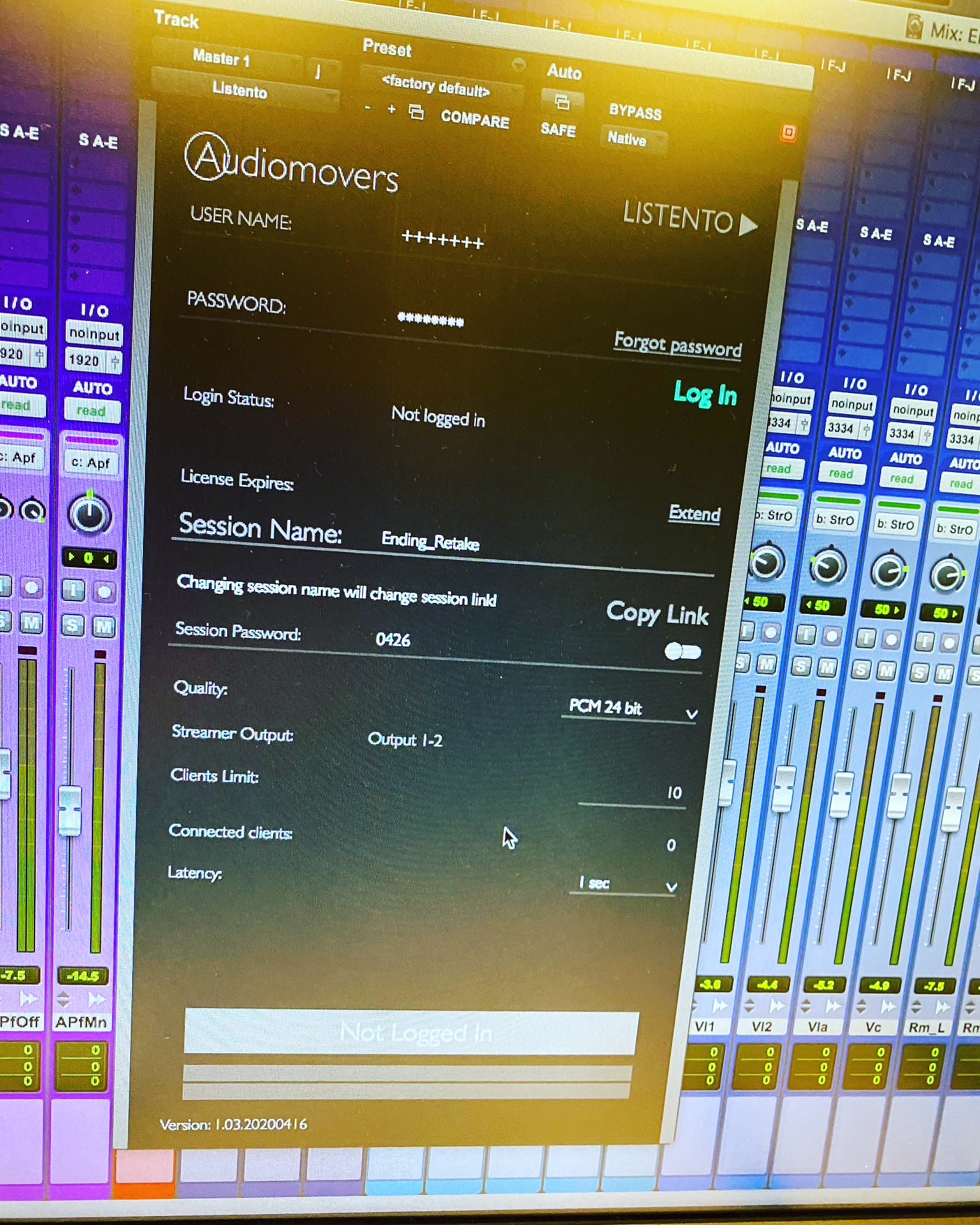The width and height of the screenshot is (980, 1225).
Task: Solo the Vc track
Action: pyautogui.click(x=920, y=672)
